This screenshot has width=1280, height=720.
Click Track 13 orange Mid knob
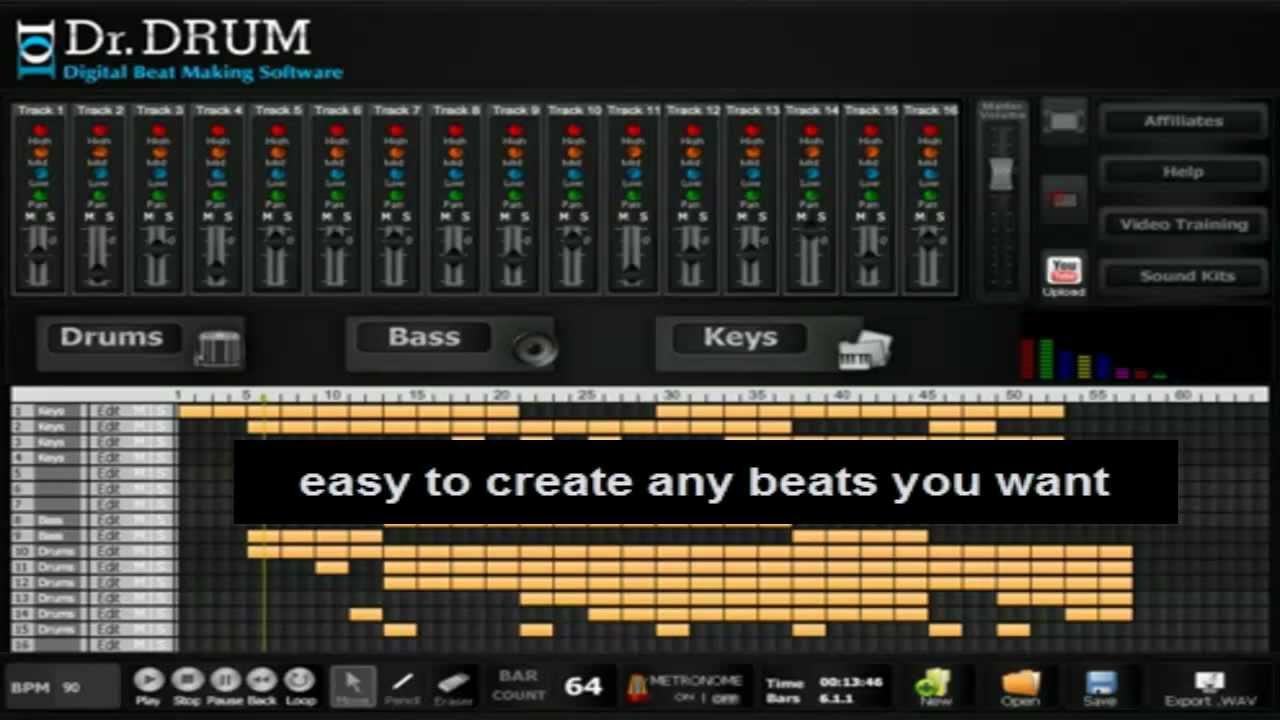click(x=752, y=152)
